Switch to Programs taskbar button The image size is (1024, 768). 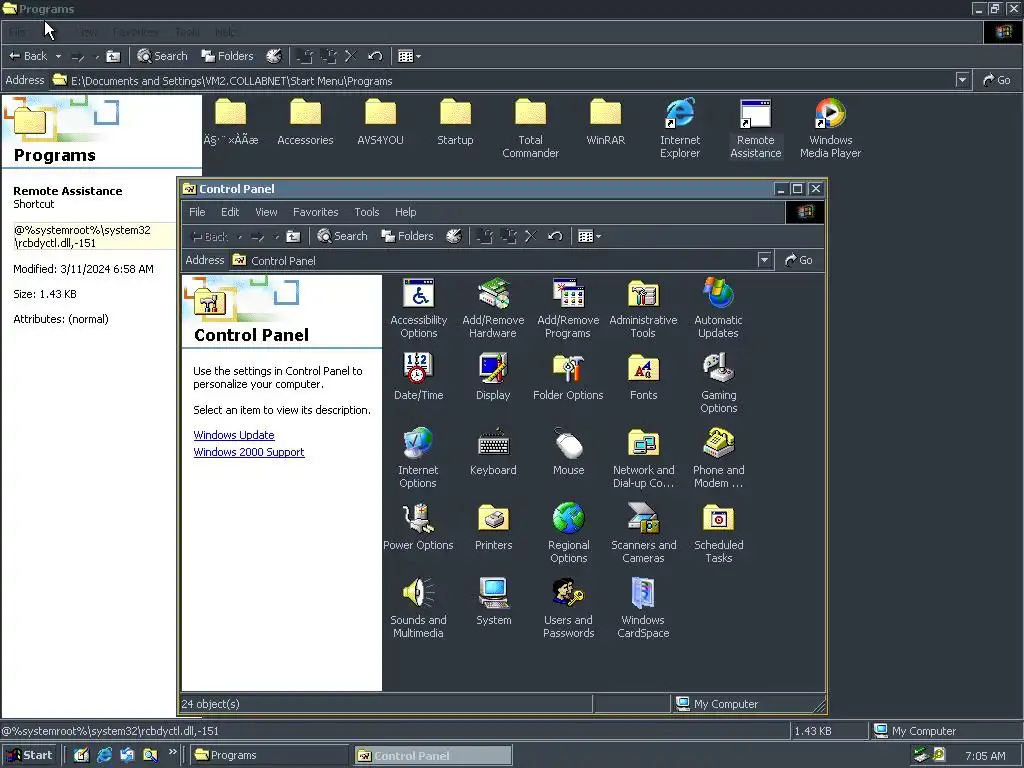(x=270, y=755)
